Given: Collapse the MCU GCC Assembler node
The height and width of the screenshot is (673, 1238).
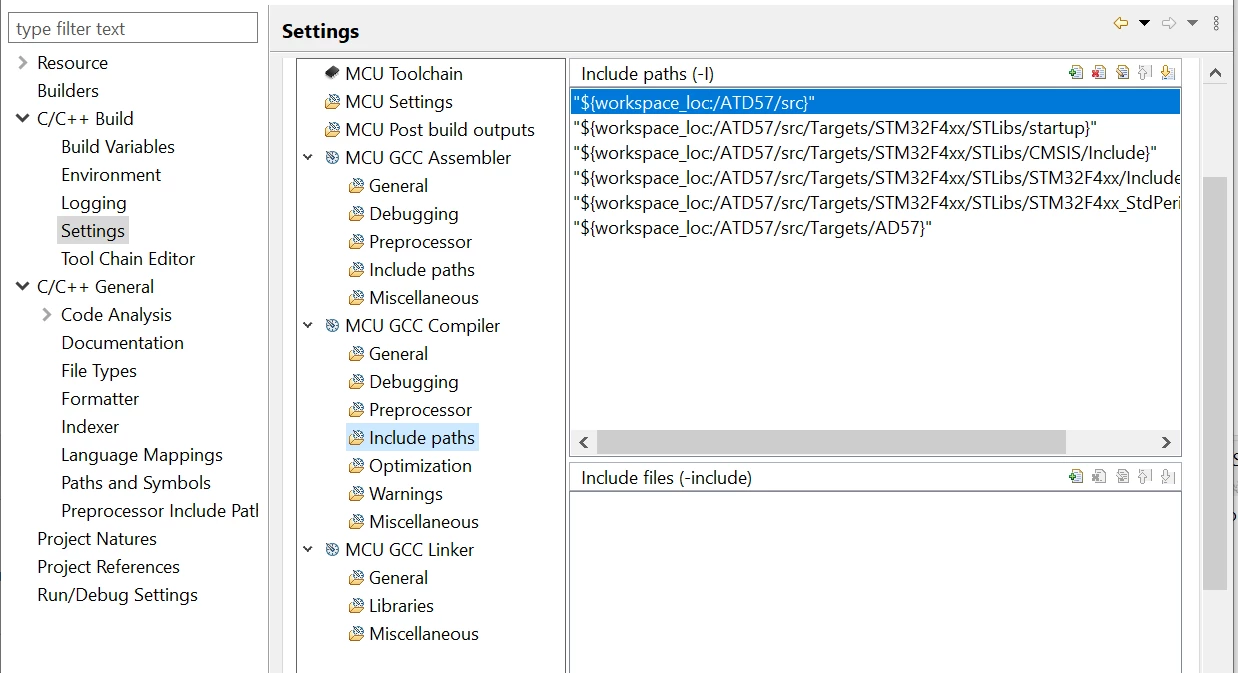Looking at the screenshot, I should point(309,157).
